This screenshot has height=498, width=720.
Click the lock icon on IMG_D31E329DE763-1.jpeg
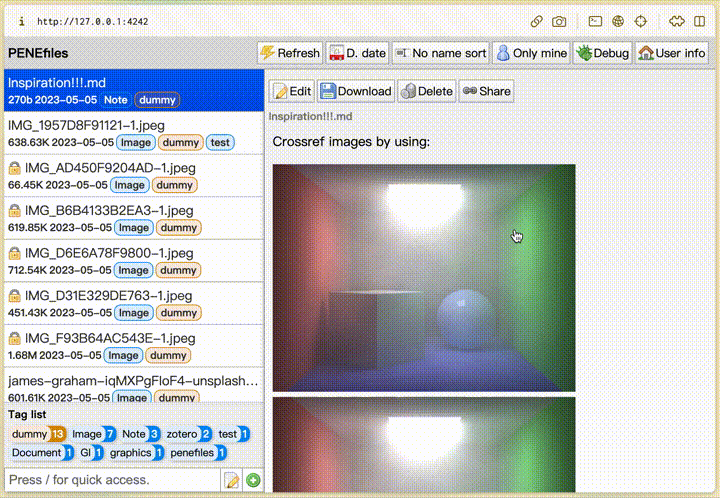tap(15, 296)
